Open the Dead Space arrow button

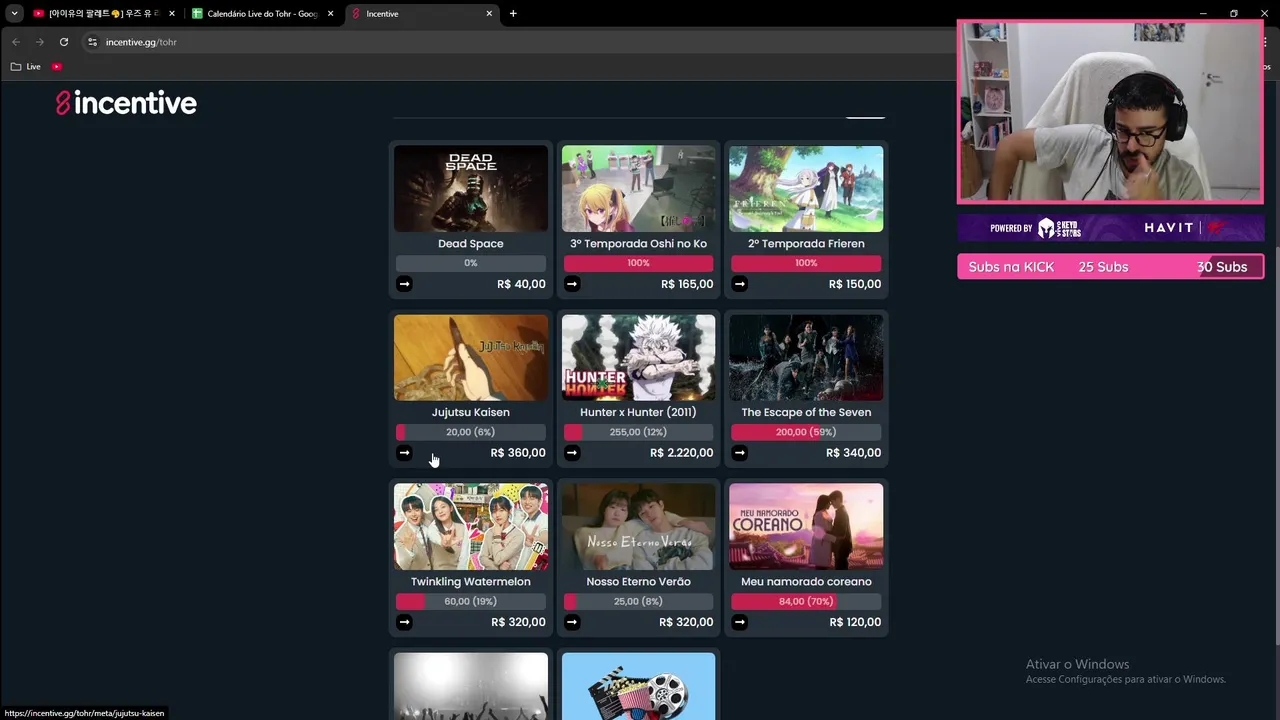(404, 284)
